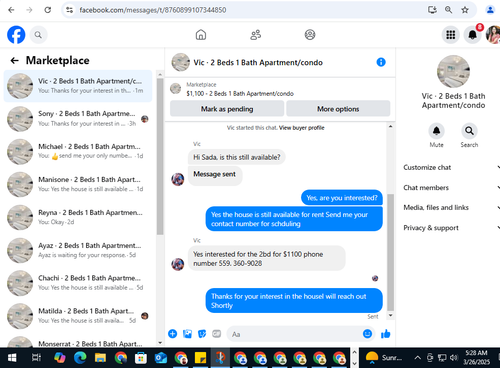This screenshot has width=500, height=368.
Task: Click chat scrollbar down arrow
Action: tap(390, 315)
